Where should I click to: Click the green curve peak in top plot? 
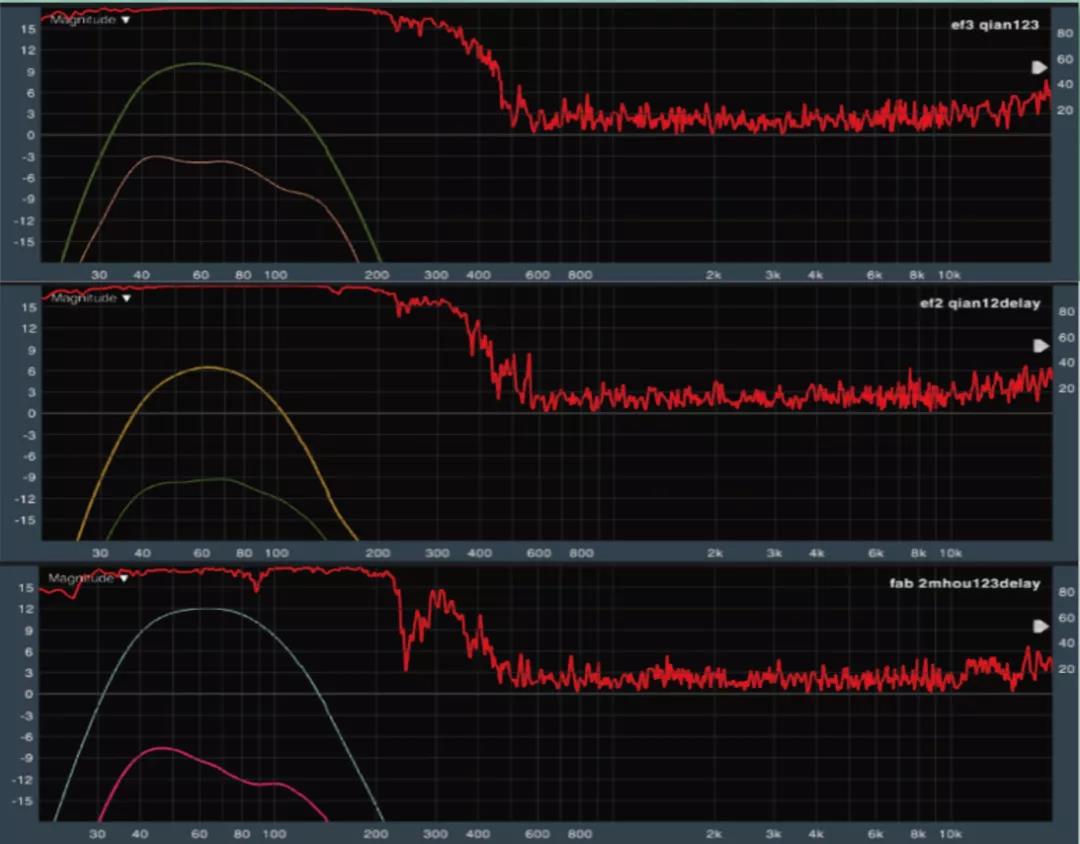click(x=197, y=64)
